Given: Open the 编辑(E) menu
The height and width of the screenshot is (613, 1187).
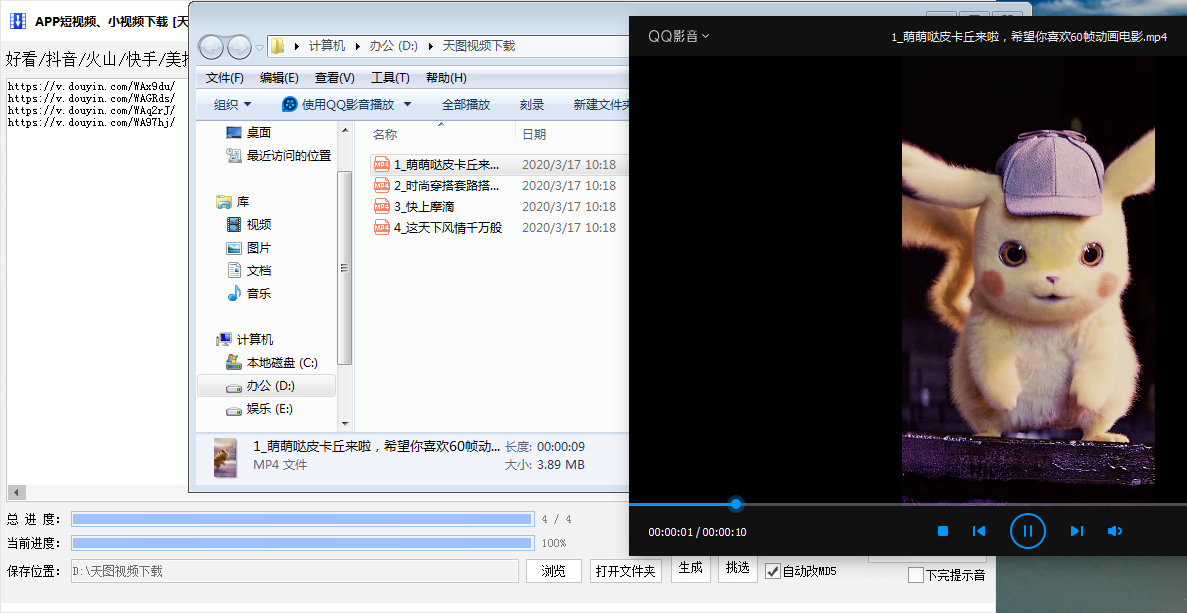Looking at the screenshot, I should 279,78.
